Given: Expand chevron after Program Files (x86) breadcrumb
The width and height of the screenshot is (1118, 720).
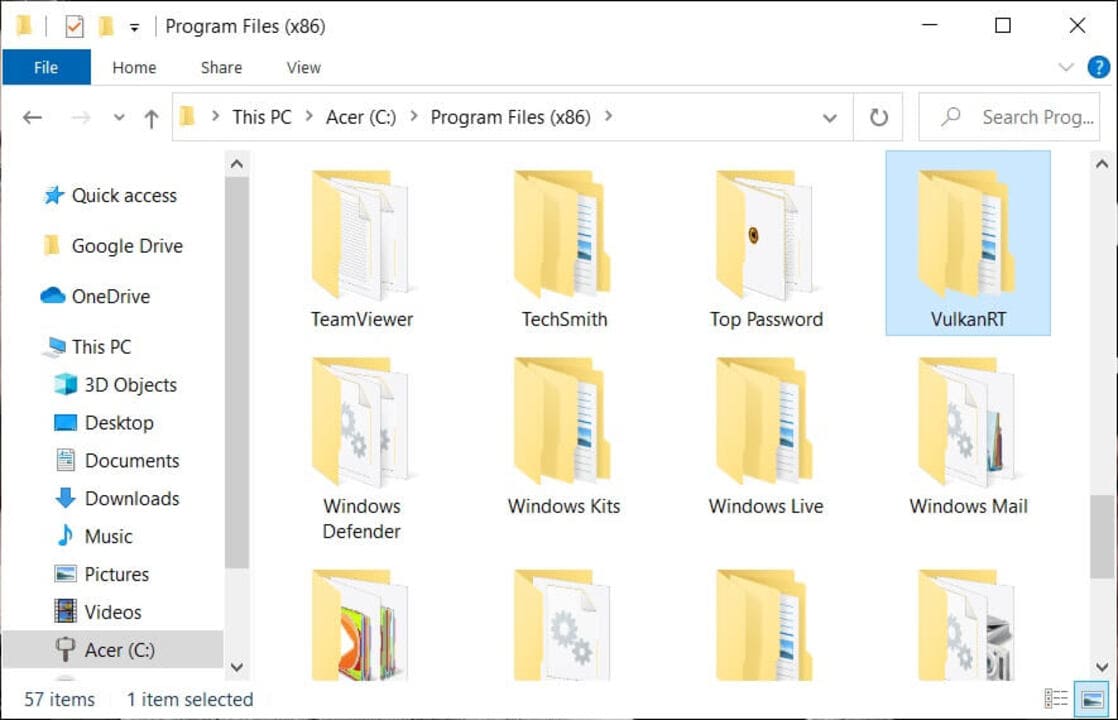Looking at the screenshot, I should [x=608, y=116].
